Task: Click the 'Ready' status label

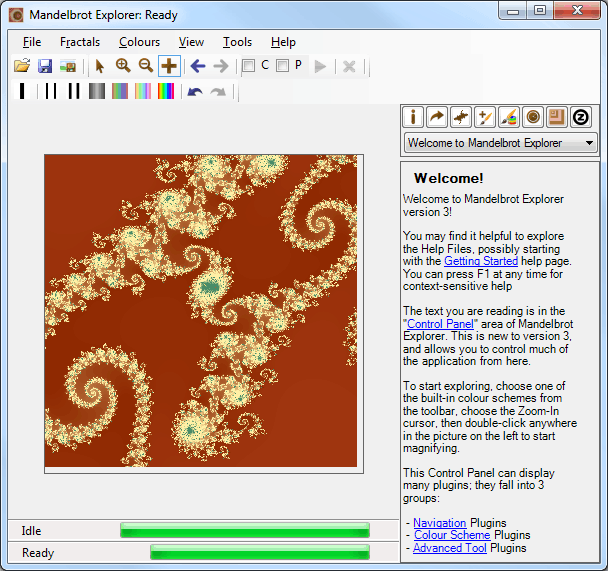Action: click(x=38, y=553)
